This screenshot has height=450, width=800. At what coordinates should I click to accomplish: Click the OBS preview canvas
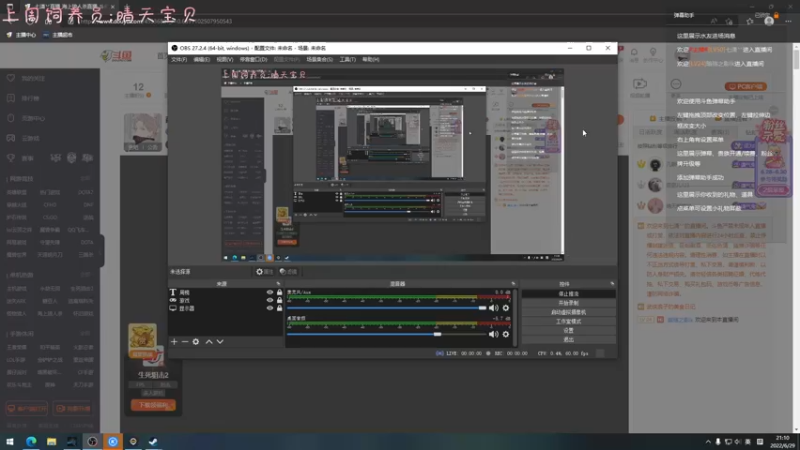pos(393,165)
